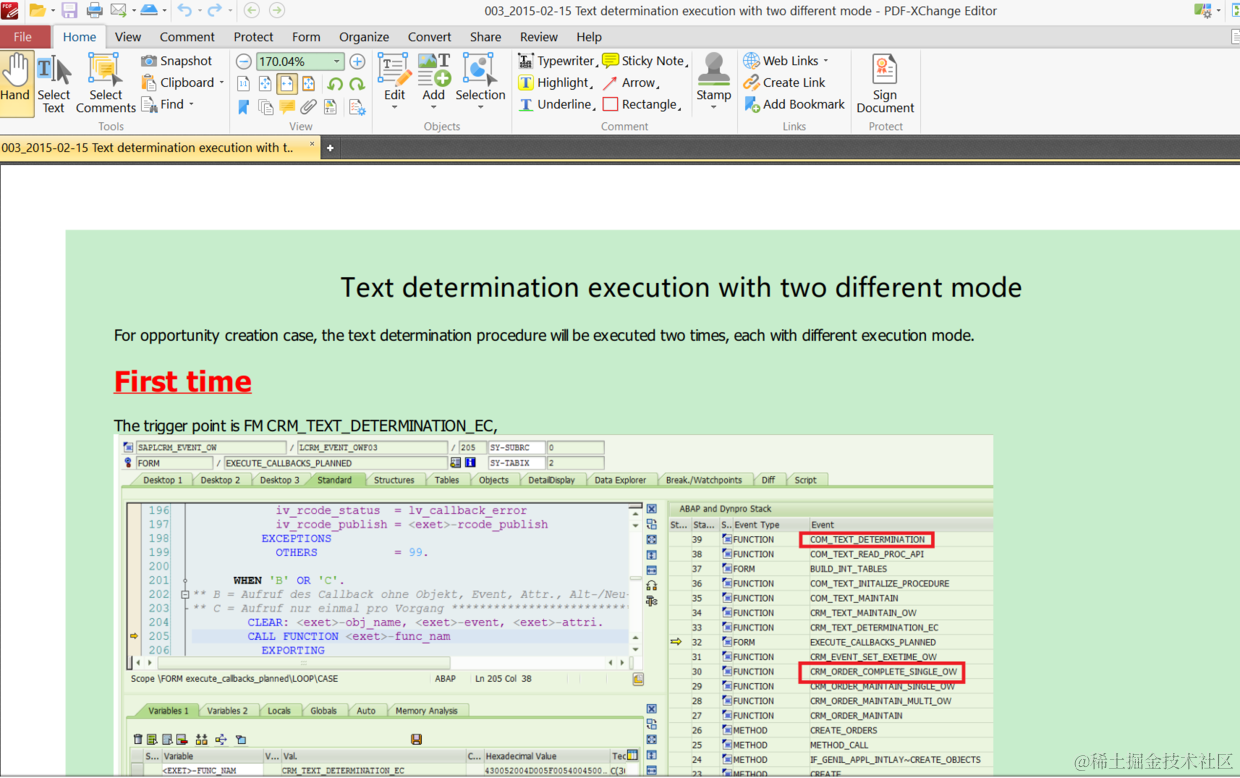Click the Zoom In plus icon

[357, 62]
